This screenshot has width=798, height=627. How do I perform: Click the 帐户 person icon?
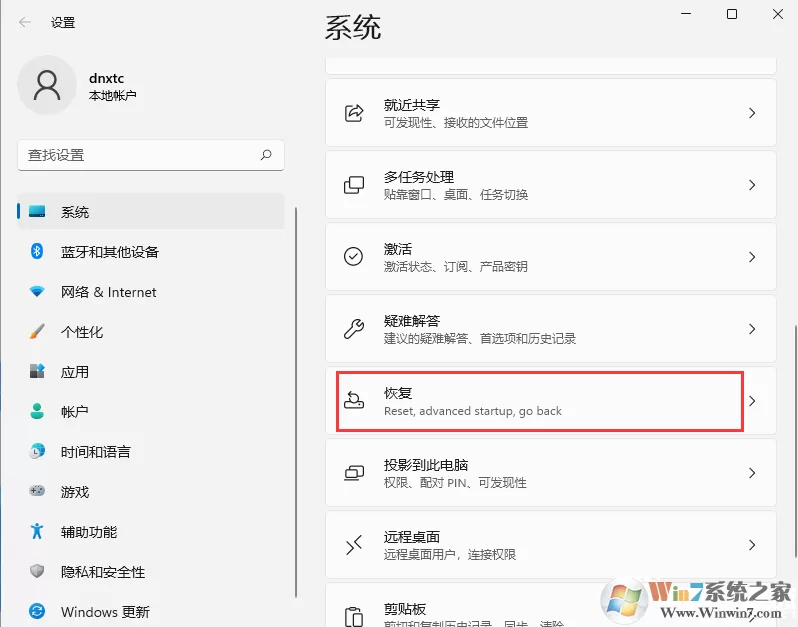coord(37,411)
